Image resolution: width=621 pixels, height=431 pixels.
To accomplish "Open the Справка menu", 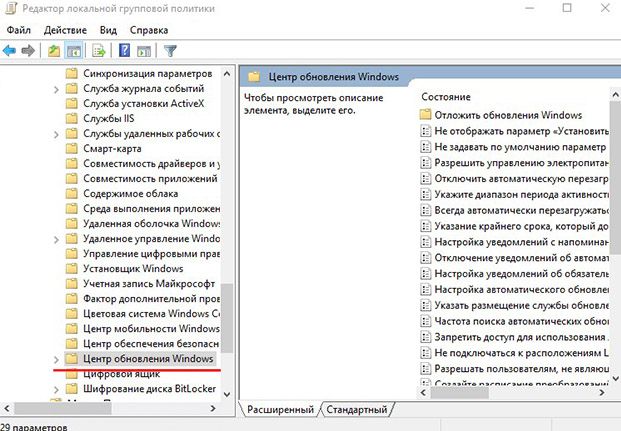I will (149, 30).
